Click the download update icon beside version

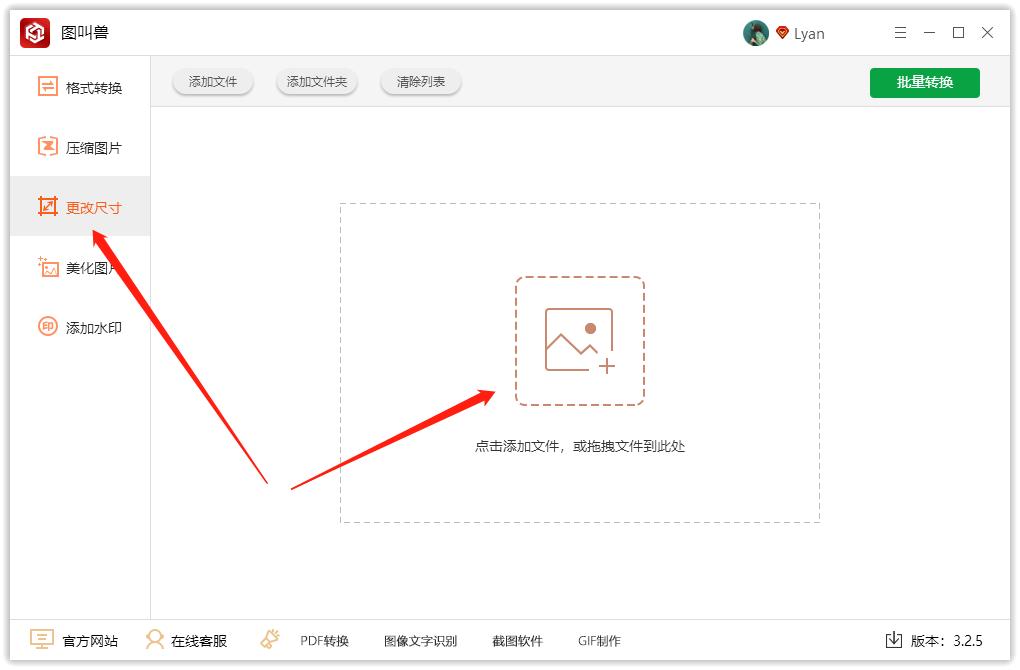(x=894, y=640)
